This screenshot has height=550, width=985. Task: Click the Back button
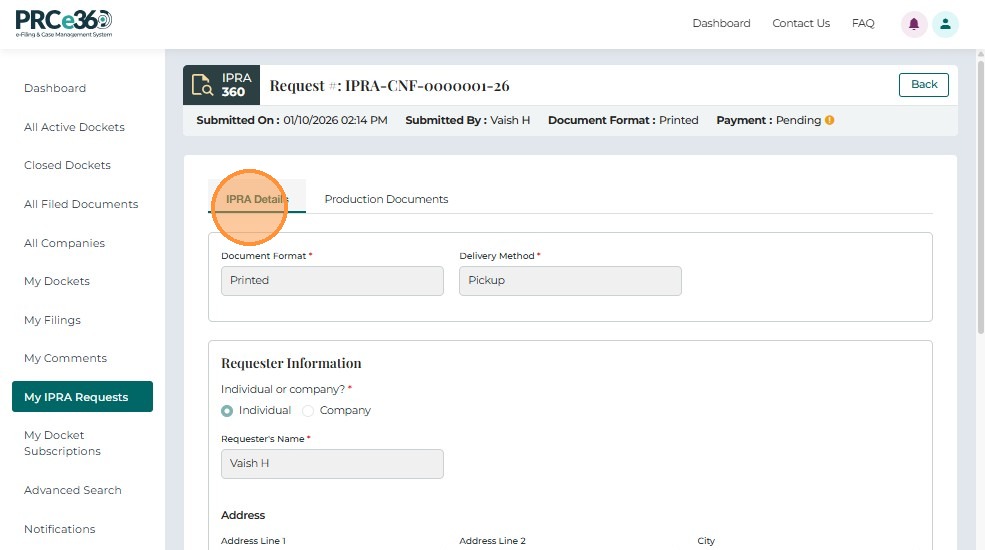point(923,85)
